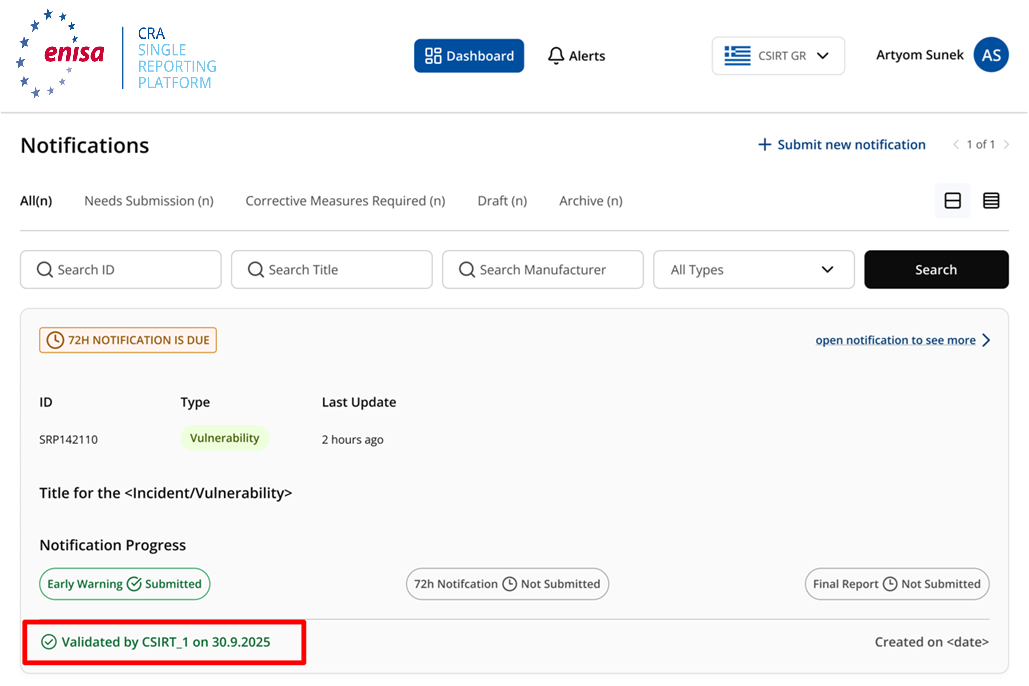Go to previous page arrow
Viewport: 1029px width, 686px height.
(x=956, y=144)
